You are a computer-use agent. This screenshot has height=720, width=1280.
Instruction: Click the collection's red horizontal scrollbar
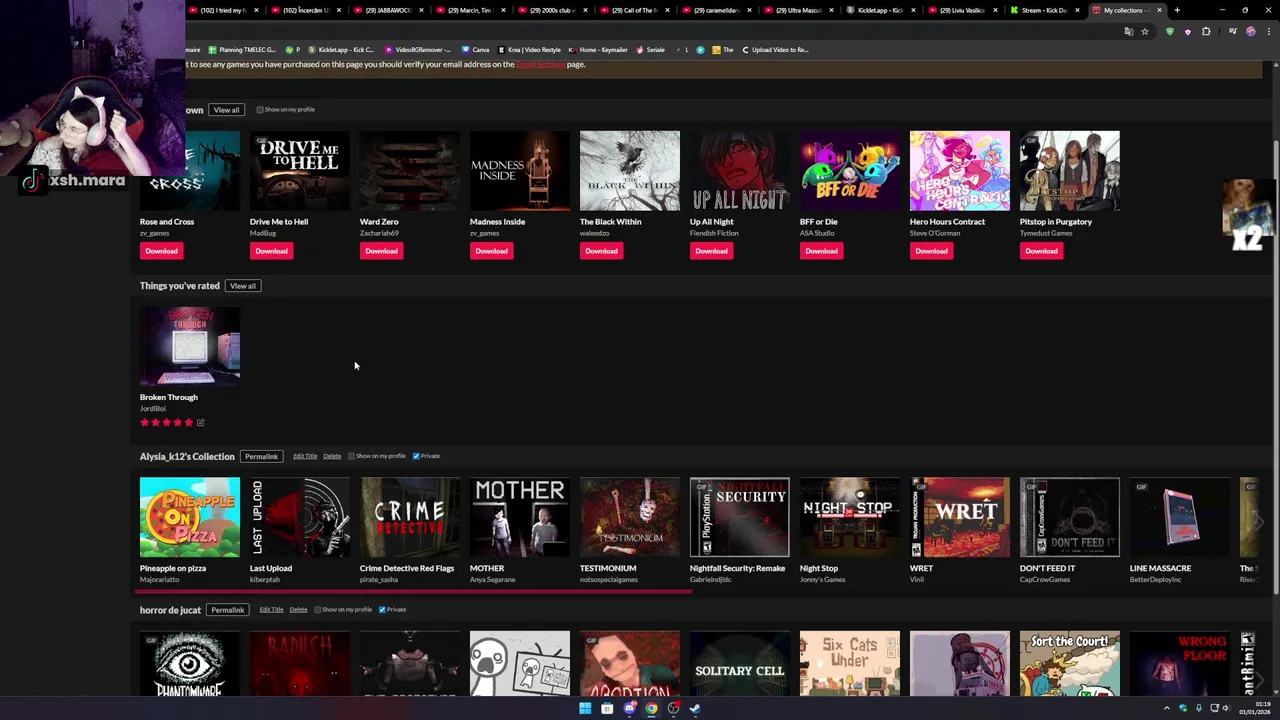pyautogui.click(x=416, y=591)
